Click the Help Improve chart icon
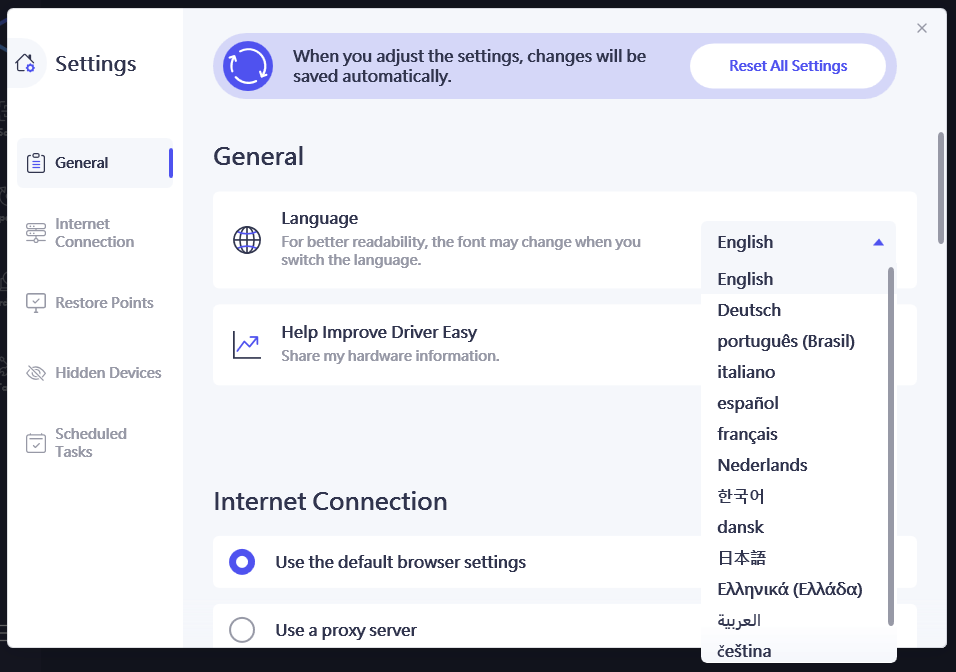The image size is (956, 672). (x=247, y=345)
